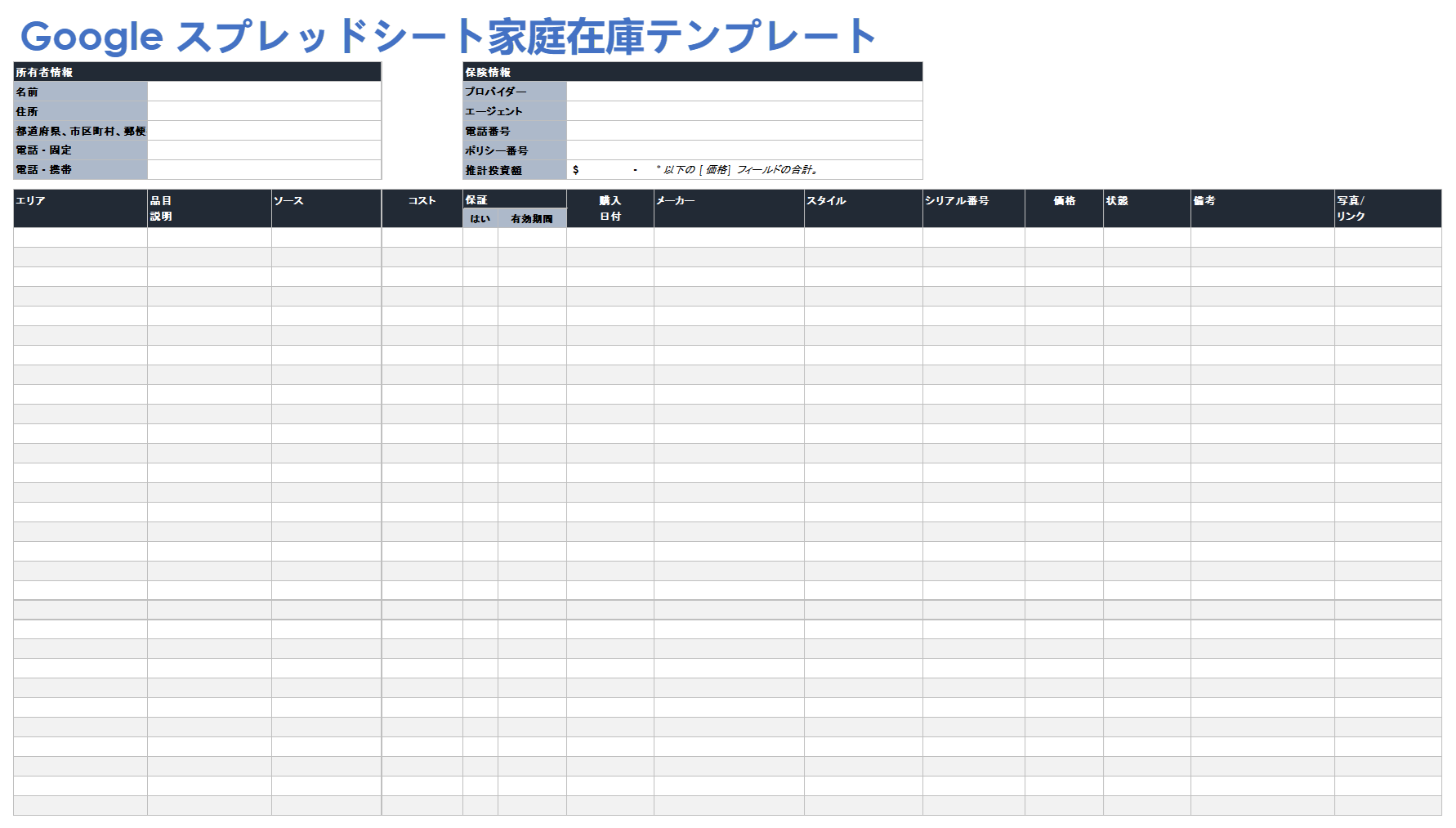The width and height of the screenshot is (1456, 828).
Task: Select the エリア column header
Action: pyautogui.click(x=80, y=208)
